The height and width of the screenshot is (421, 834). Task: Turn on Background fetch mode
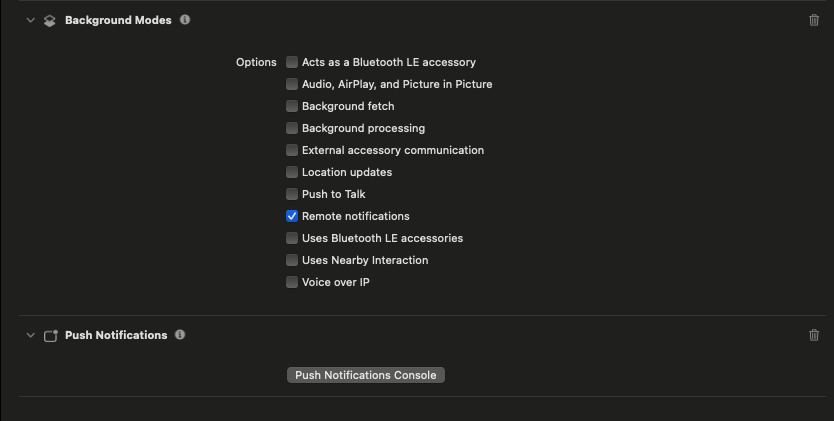[292, 106]
